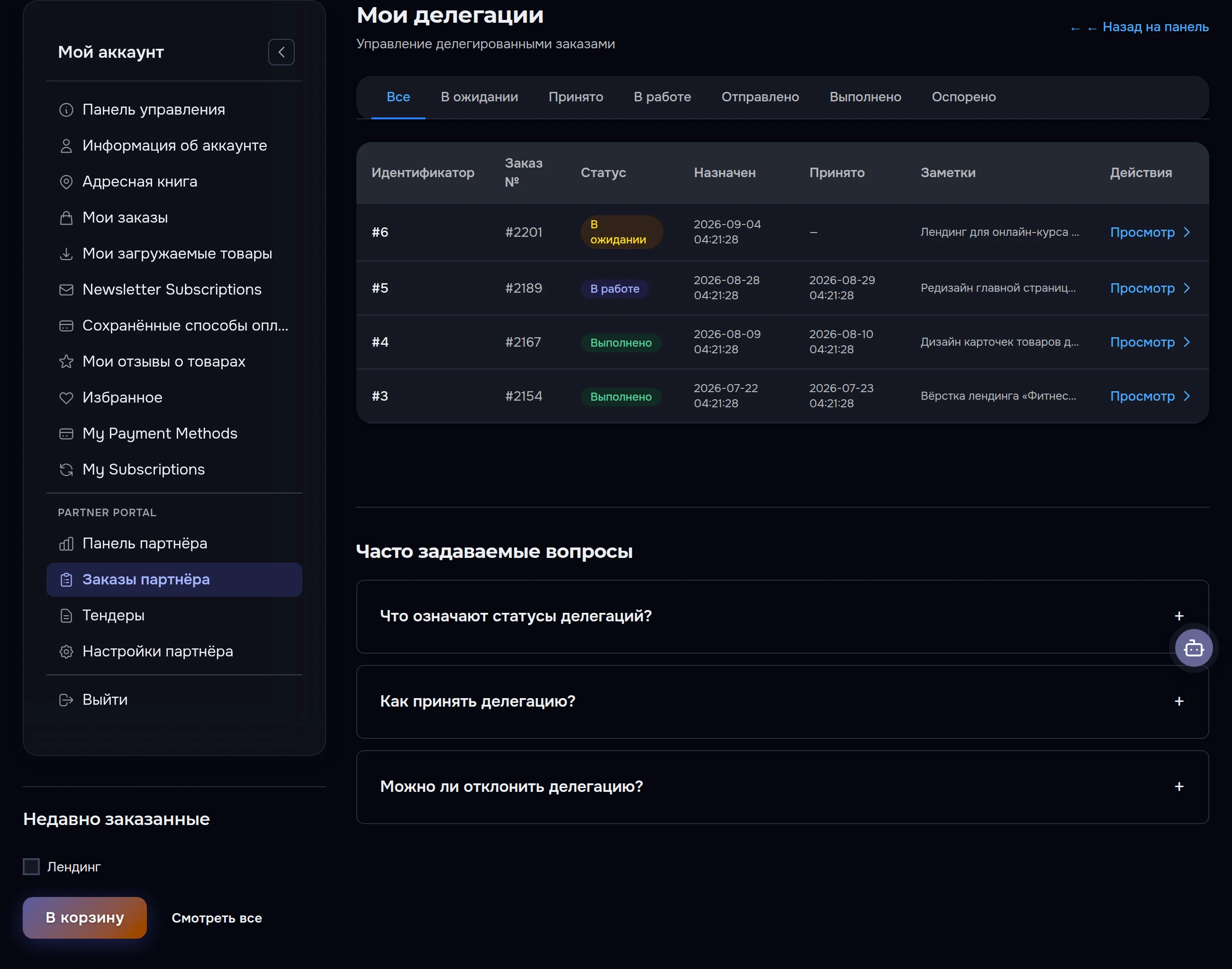Switch to the Оспорено tab

(x=964, y=97)
